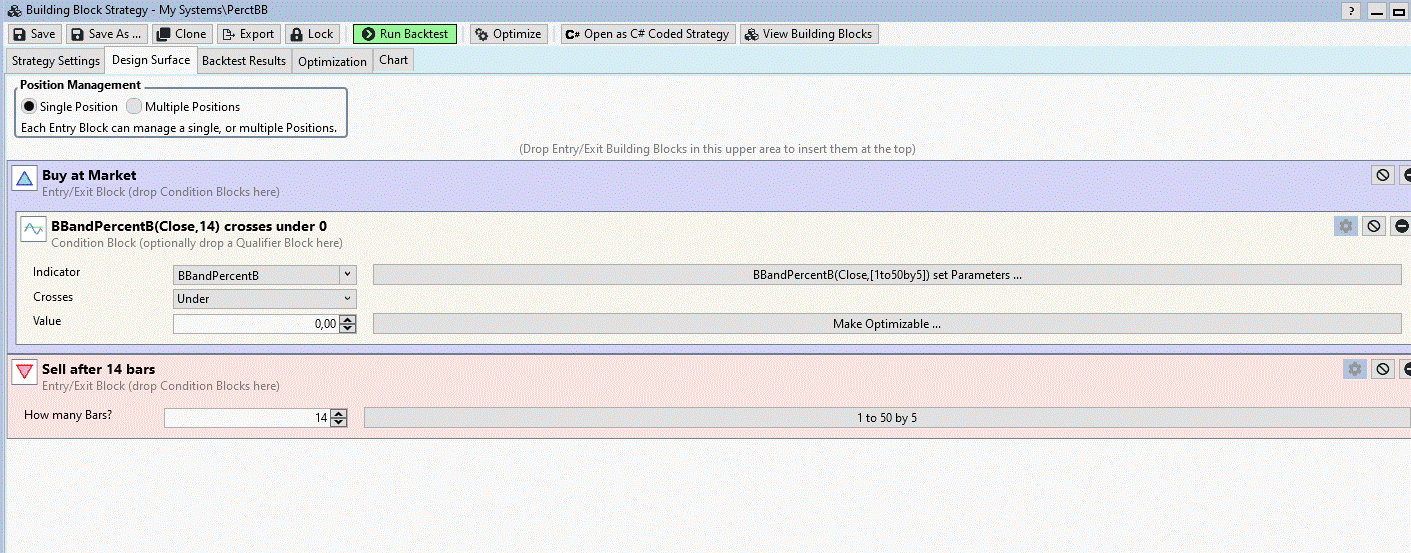This screenshot has width=1411, height=553.
Task: Click the 1 to 50 by 5 bar
Action: pyautogui.click(x=886, y=418)
